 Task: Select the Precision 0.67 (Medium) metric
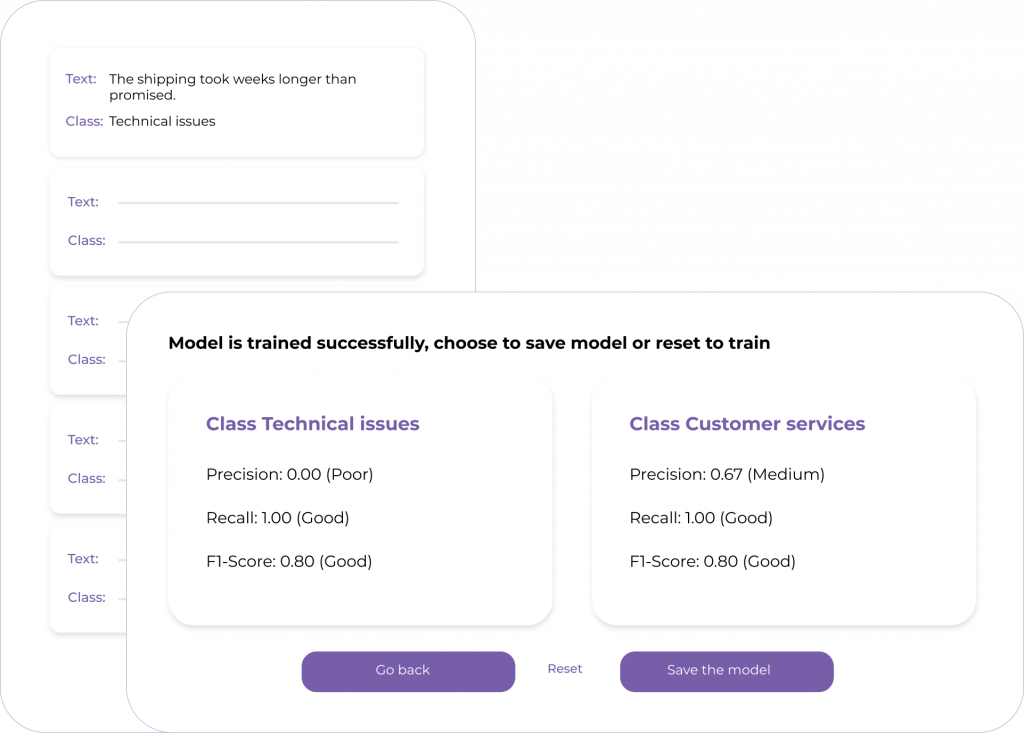coord(727,474)
